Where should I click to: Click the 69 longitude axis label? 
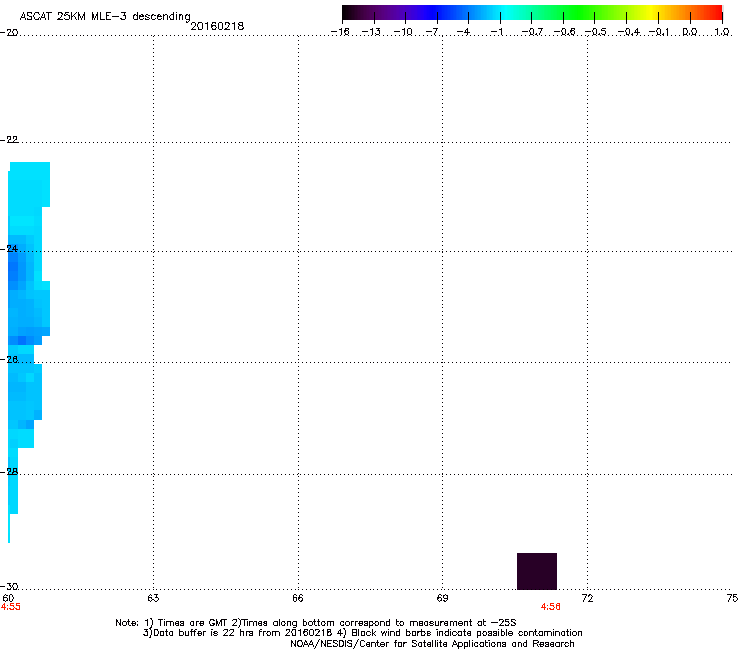point(442,598)
